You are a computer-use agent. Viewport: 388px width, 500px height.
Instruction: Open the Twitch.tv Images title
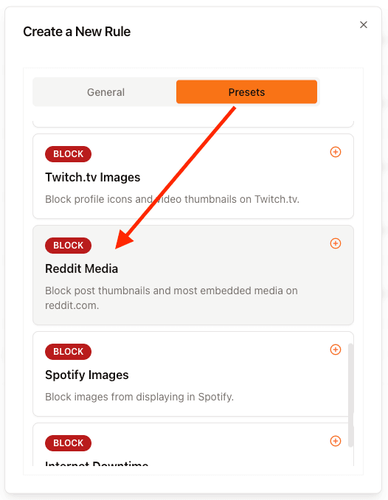(x=93, y=177)
